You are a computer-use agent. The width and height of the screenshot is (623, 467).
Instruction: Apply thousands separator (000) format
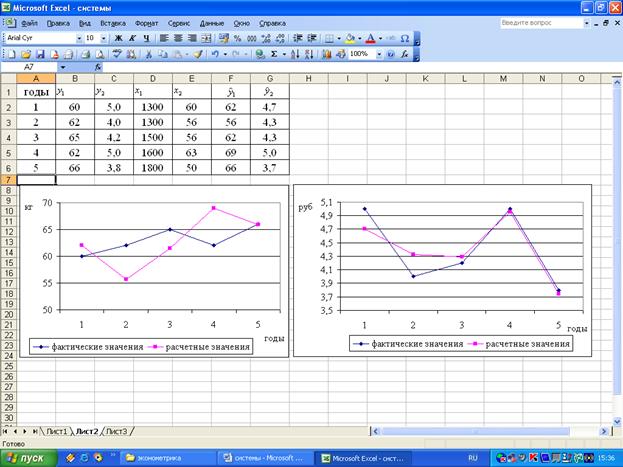(252, 38)
